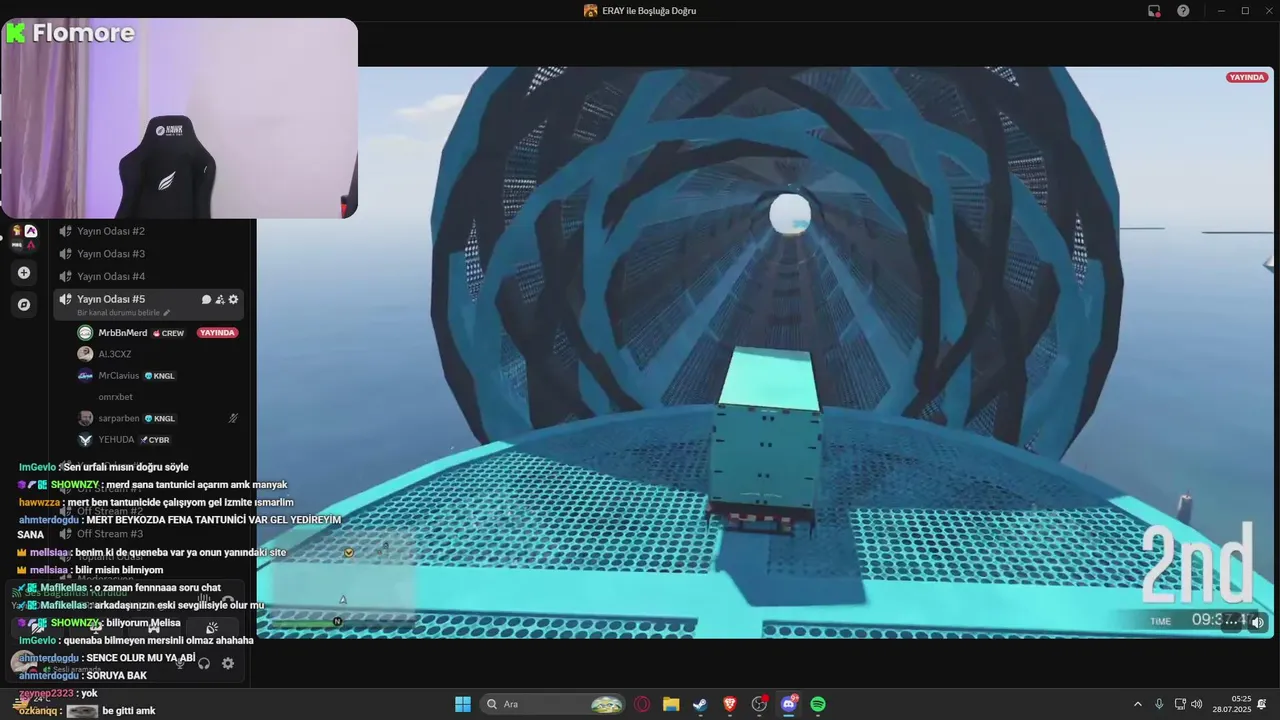The image size is (1280, 720).
Task: Add a server with the plus button
Action: coord(24,273)
